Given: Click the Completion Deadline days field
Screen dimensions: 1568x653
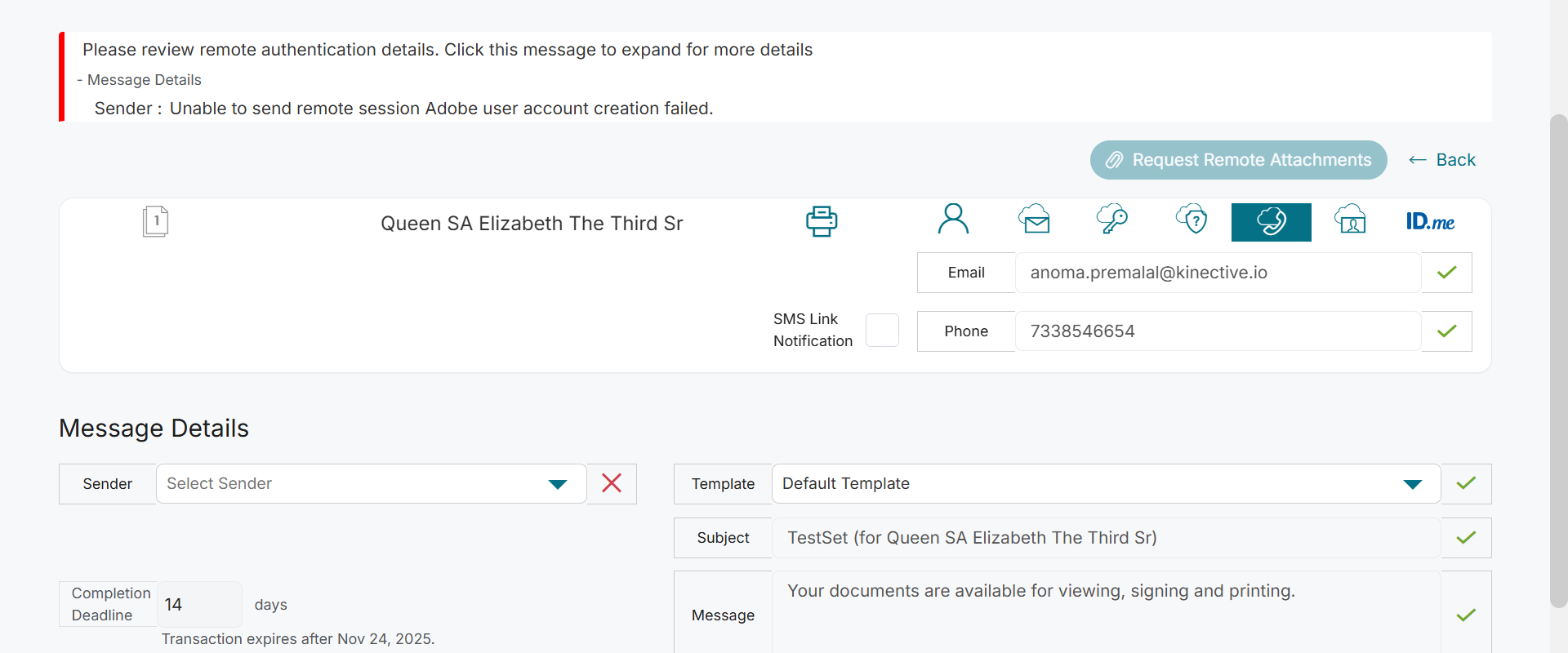Looking at the screenshot, I should (198, 605).
